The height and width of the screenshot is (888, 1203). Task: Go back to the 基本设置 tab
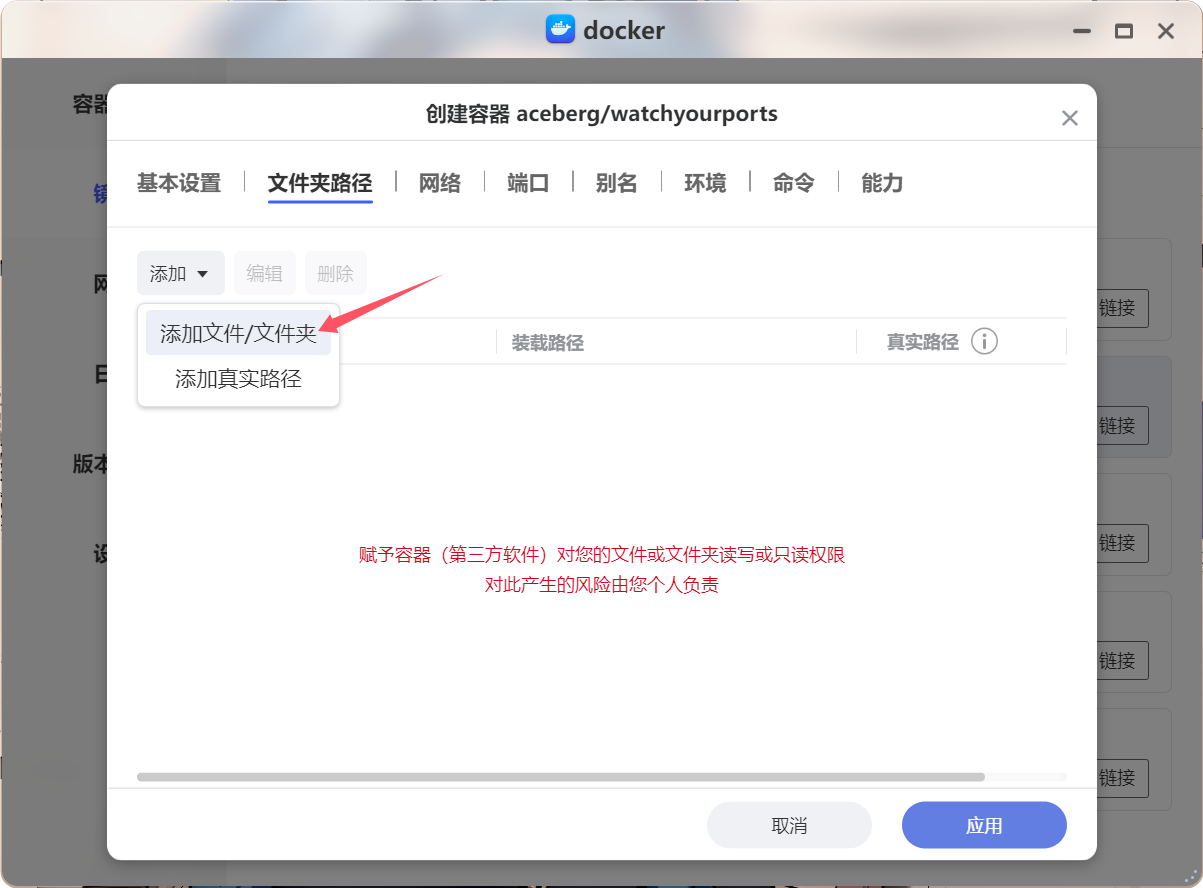coord(177,182)
